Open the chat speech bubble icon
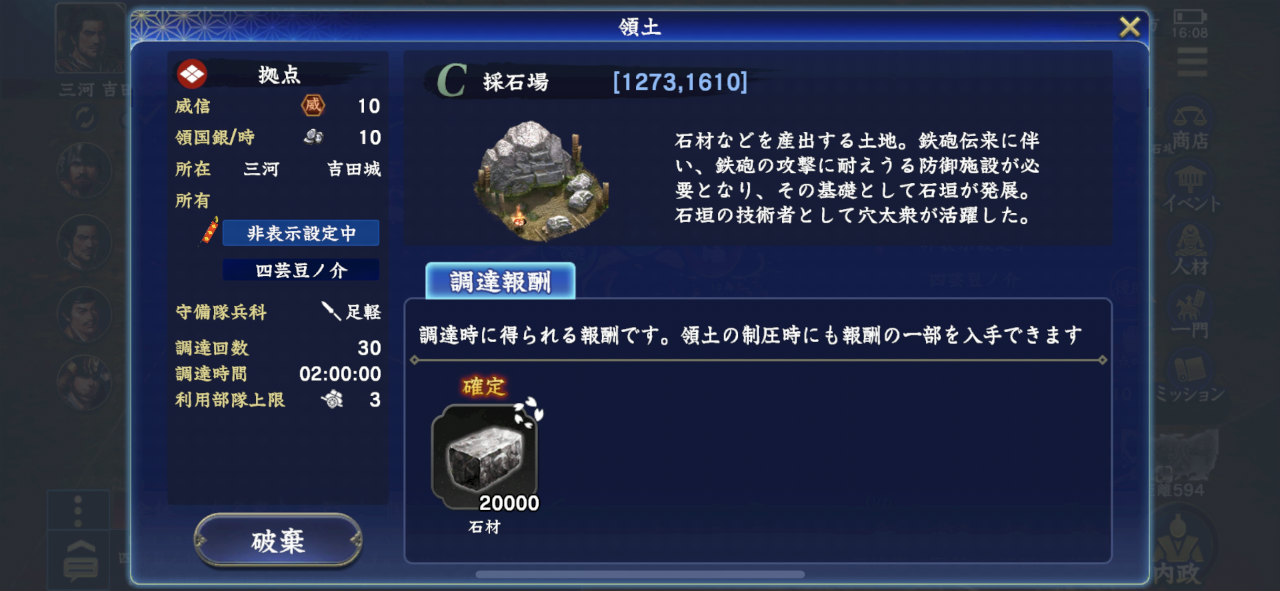The width and height of the screenshot is (1280, 591). [80, 568]
